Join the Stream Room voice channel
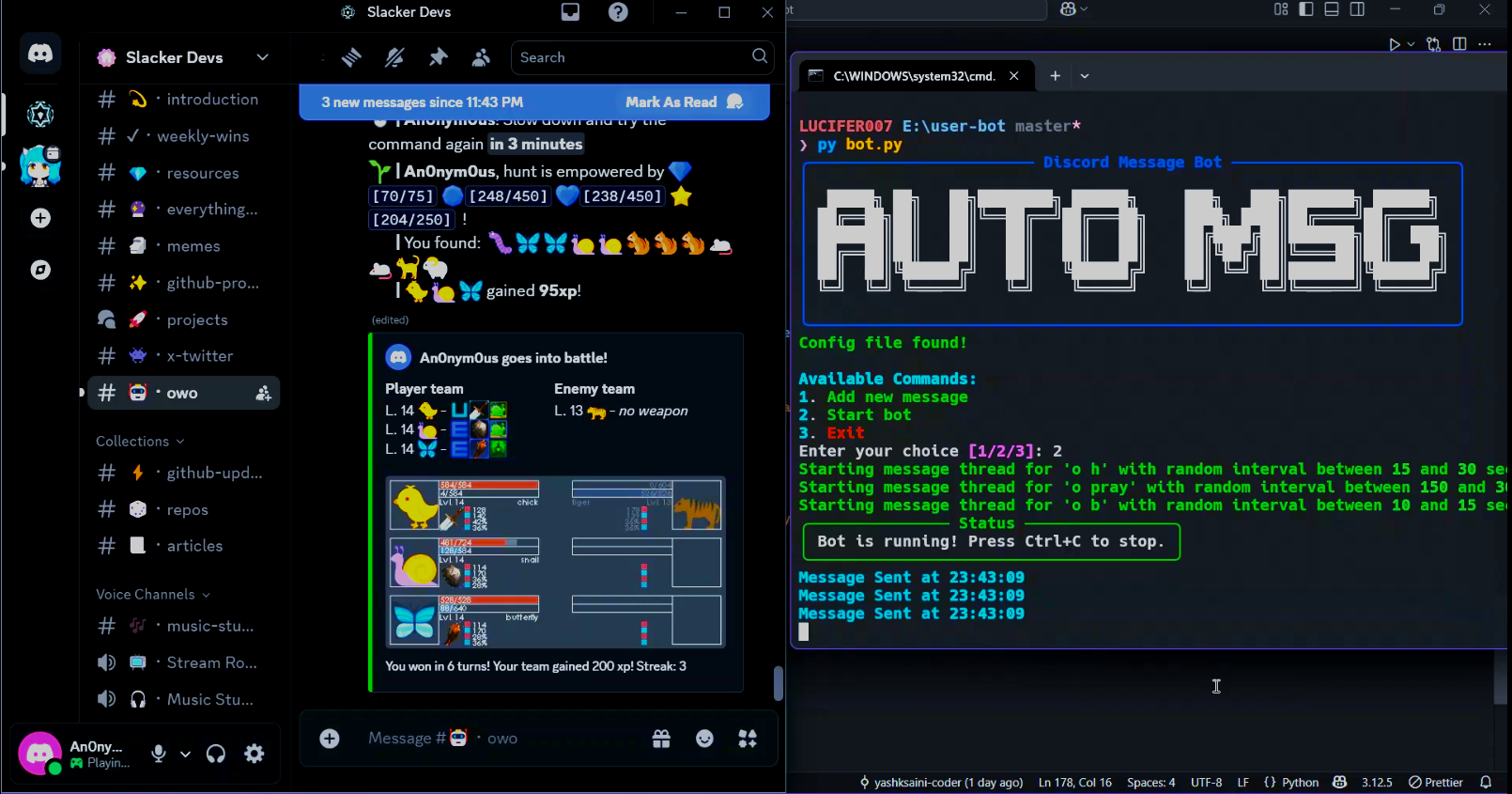 click(184, 662)
